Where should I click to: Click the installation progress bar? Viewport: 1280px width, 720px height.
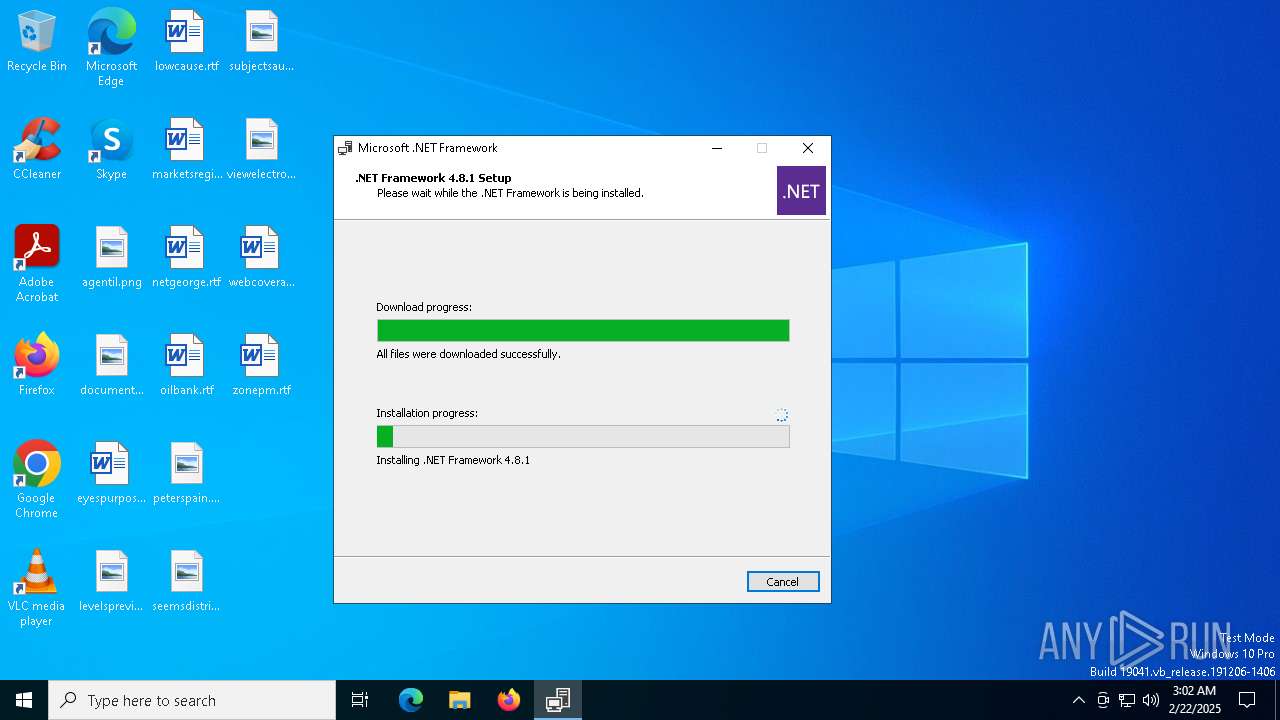click(583, 436)
